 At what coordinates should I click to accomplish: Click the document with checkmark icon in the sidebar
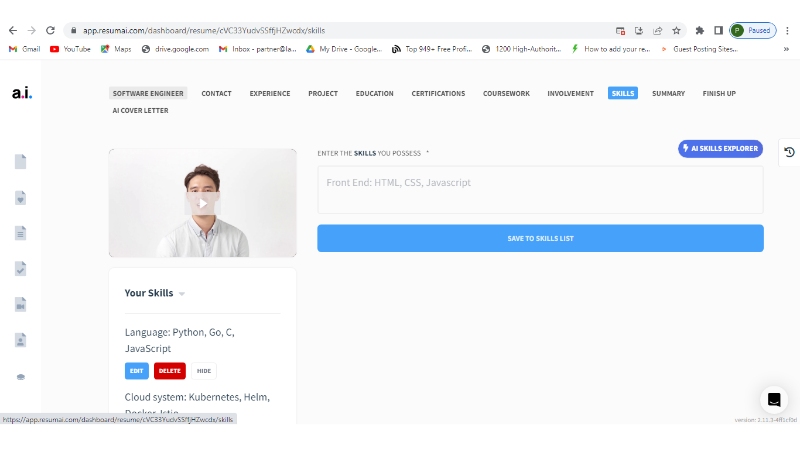click(20, 268)
